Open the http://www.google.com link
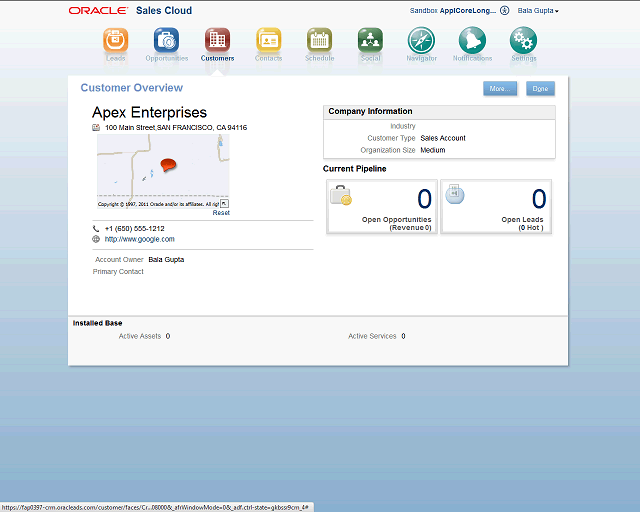 (x=140, y=239)
